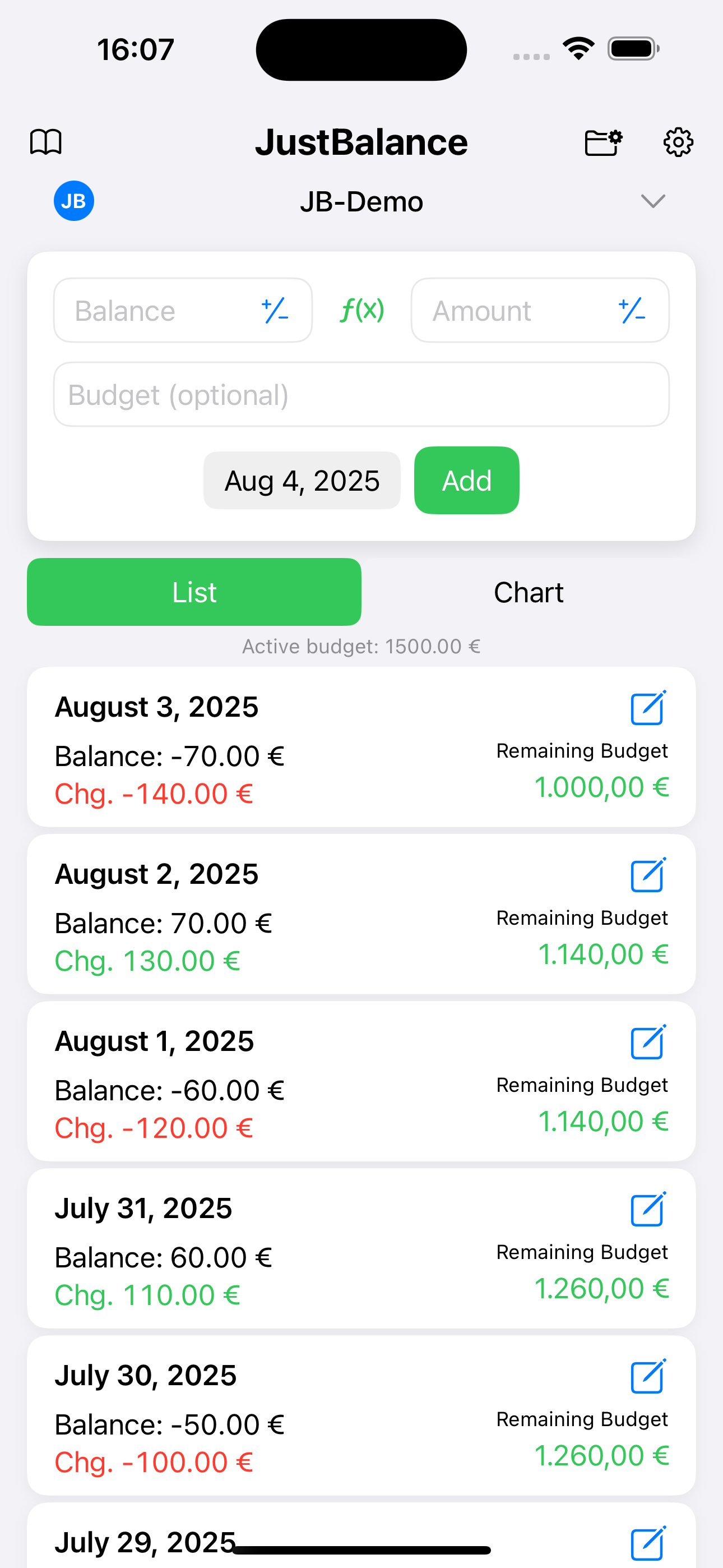Toggle plus/minus sign in Balance field
This screenshot has height=1568, width=723.
tap(275, 311)
